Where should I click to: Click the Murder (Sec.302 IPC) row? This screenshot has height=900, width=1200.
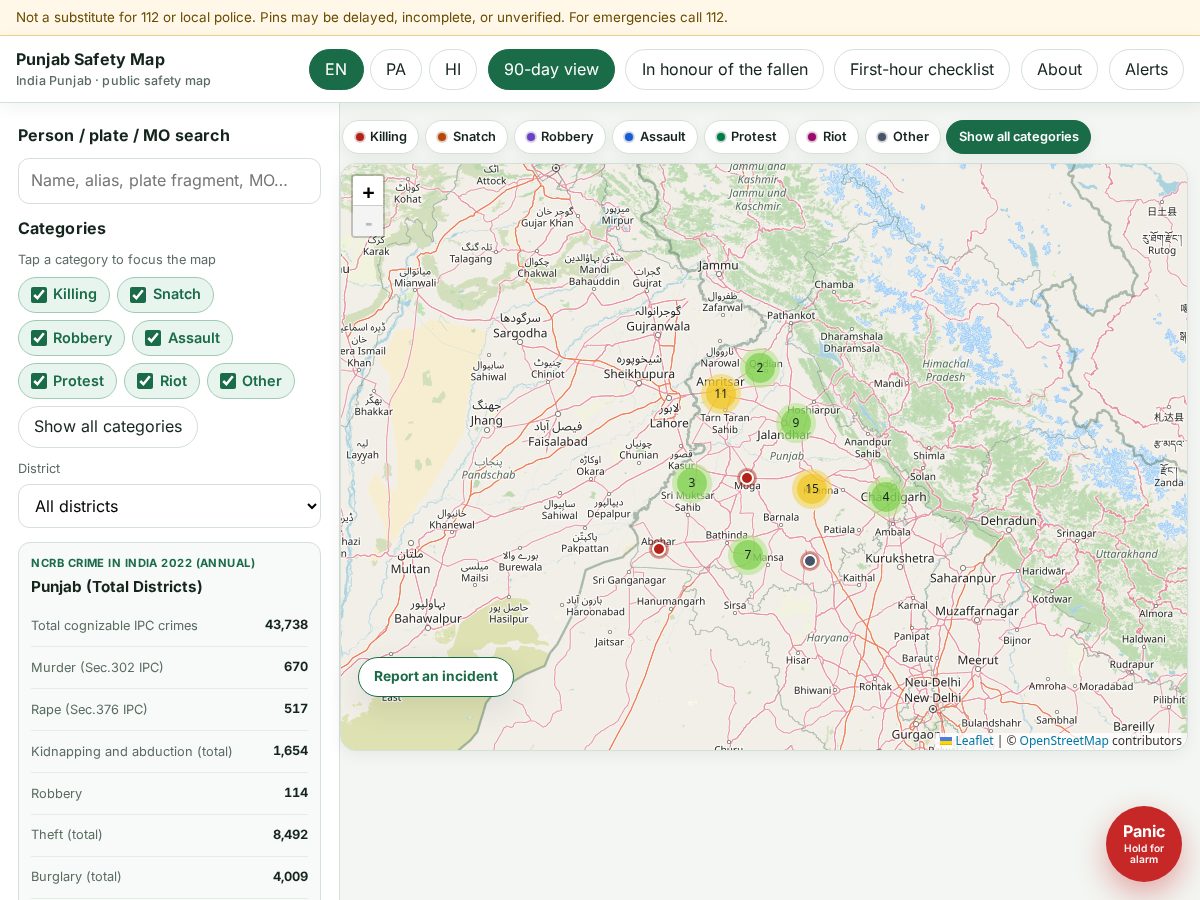click(169, 667)
